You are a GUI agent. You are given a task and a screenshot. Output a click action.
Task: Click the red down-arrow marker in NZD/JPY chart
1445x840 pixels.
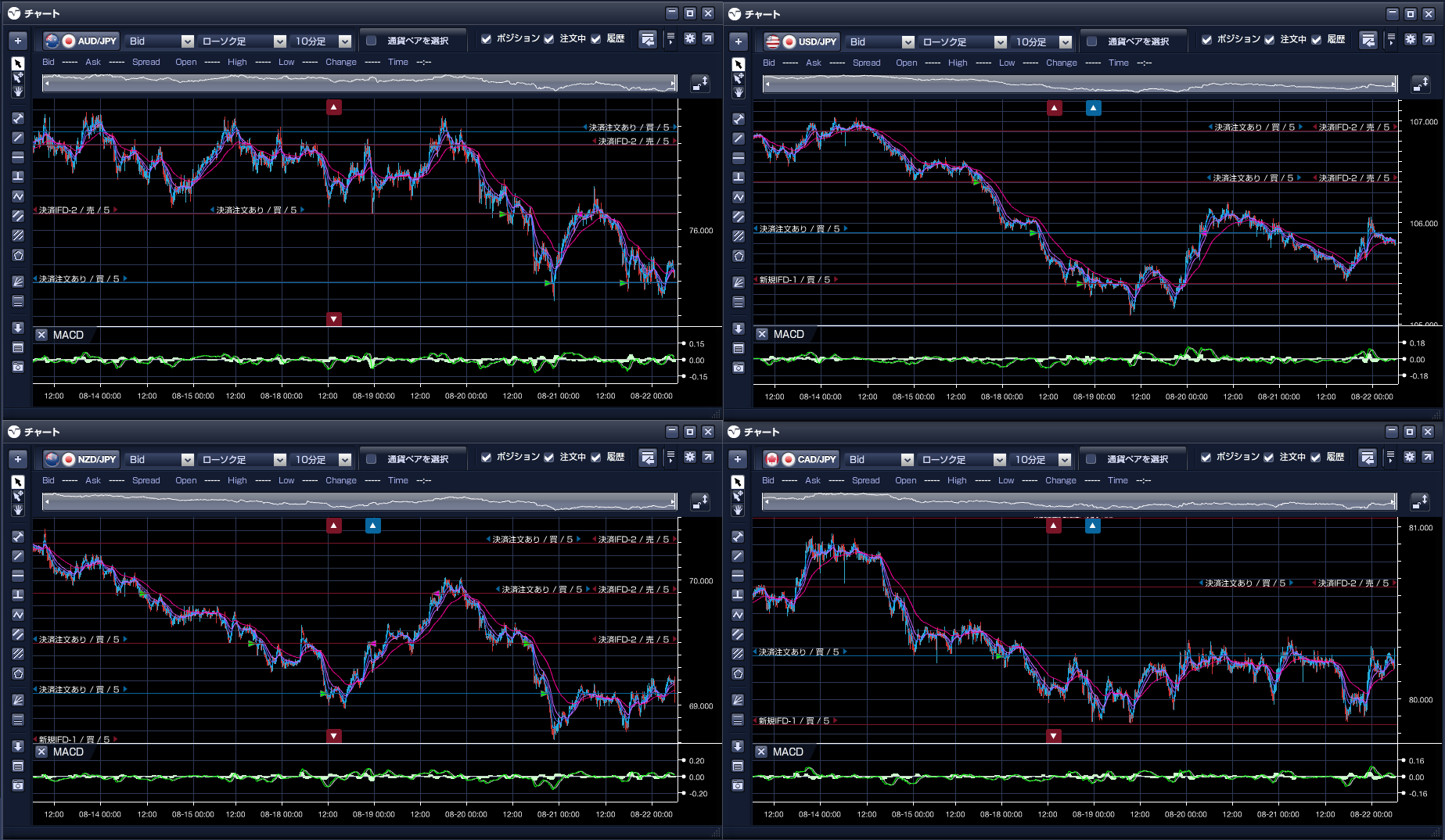pyautogui.click(x=334, y=735)
